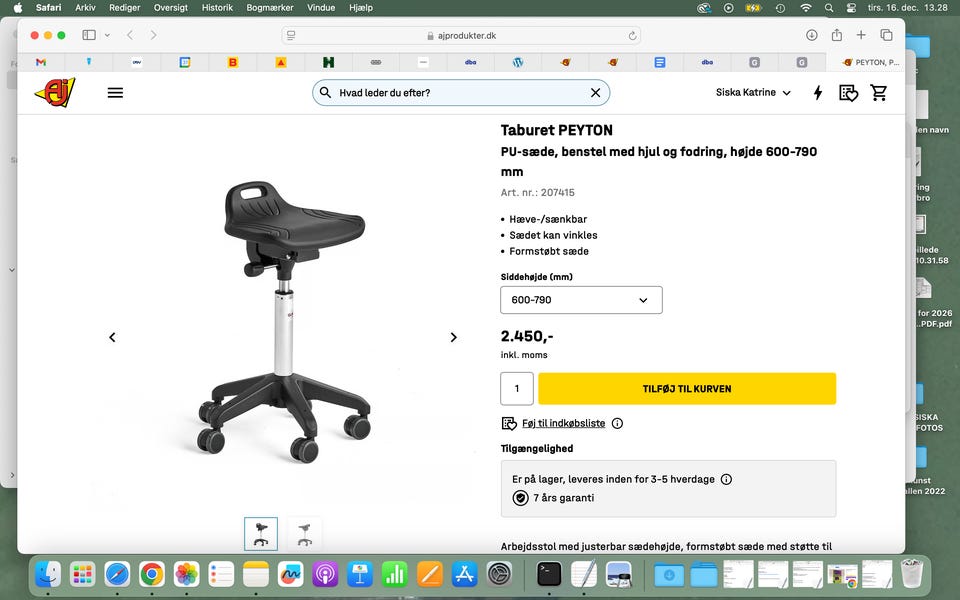Select the second stool thumbnail
Image resolution: width=960 pixels, height=600 pixels.
(x=304, y=534)
